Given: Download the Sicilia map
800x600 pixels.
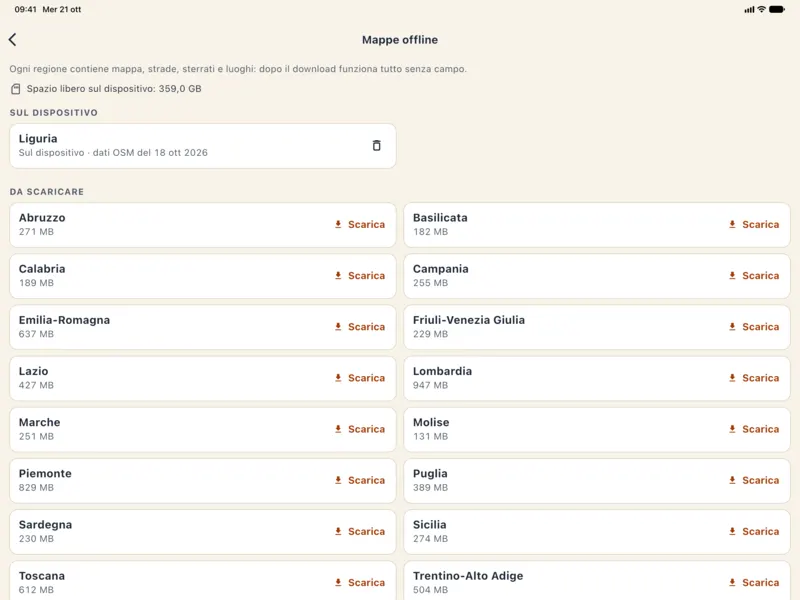Looking at the screenshot, I should (754, 531).
